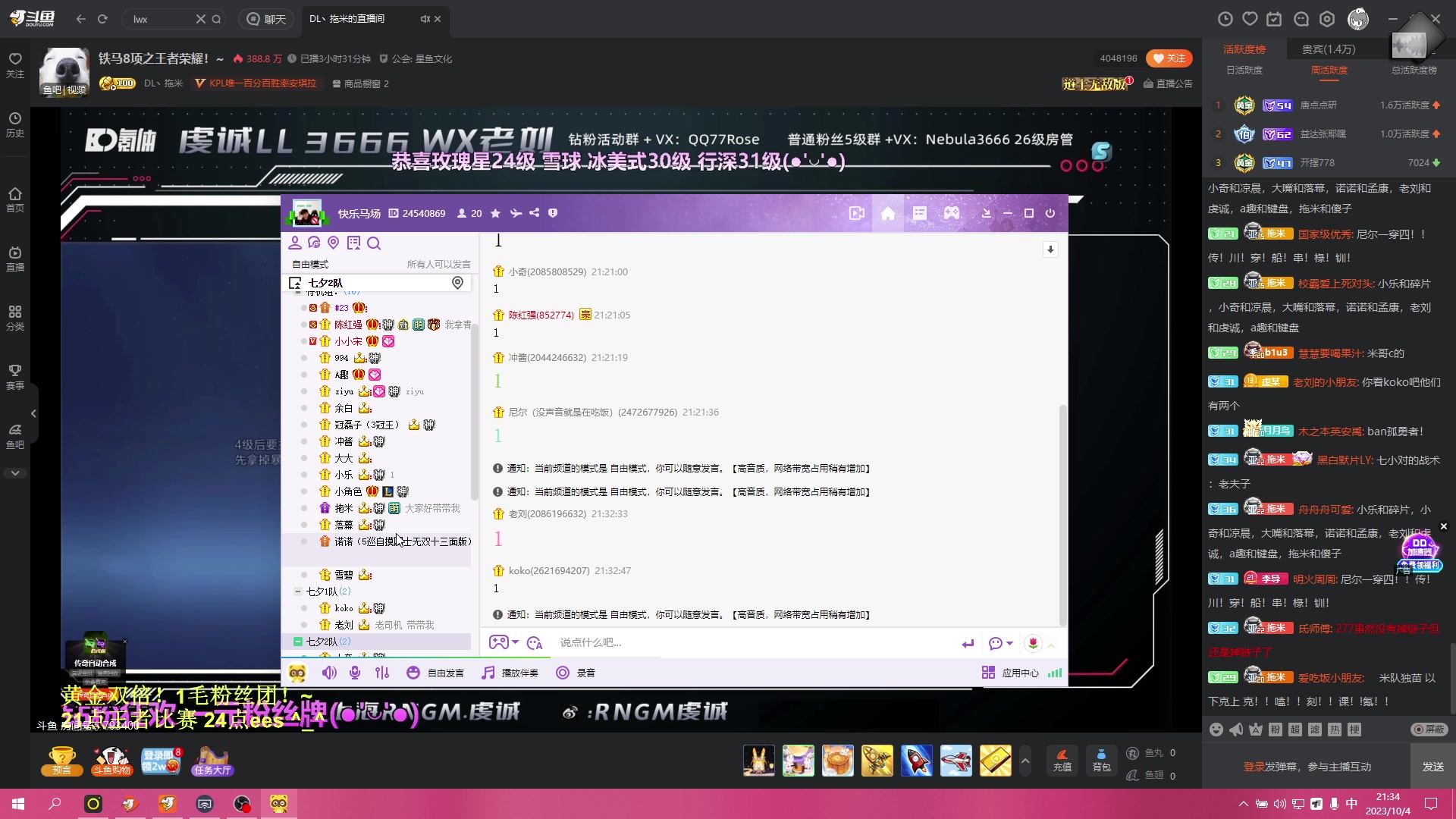Viewport: 1456px width, 819px height.
Task: Go back with the left arrow
Action: [81, 19]
